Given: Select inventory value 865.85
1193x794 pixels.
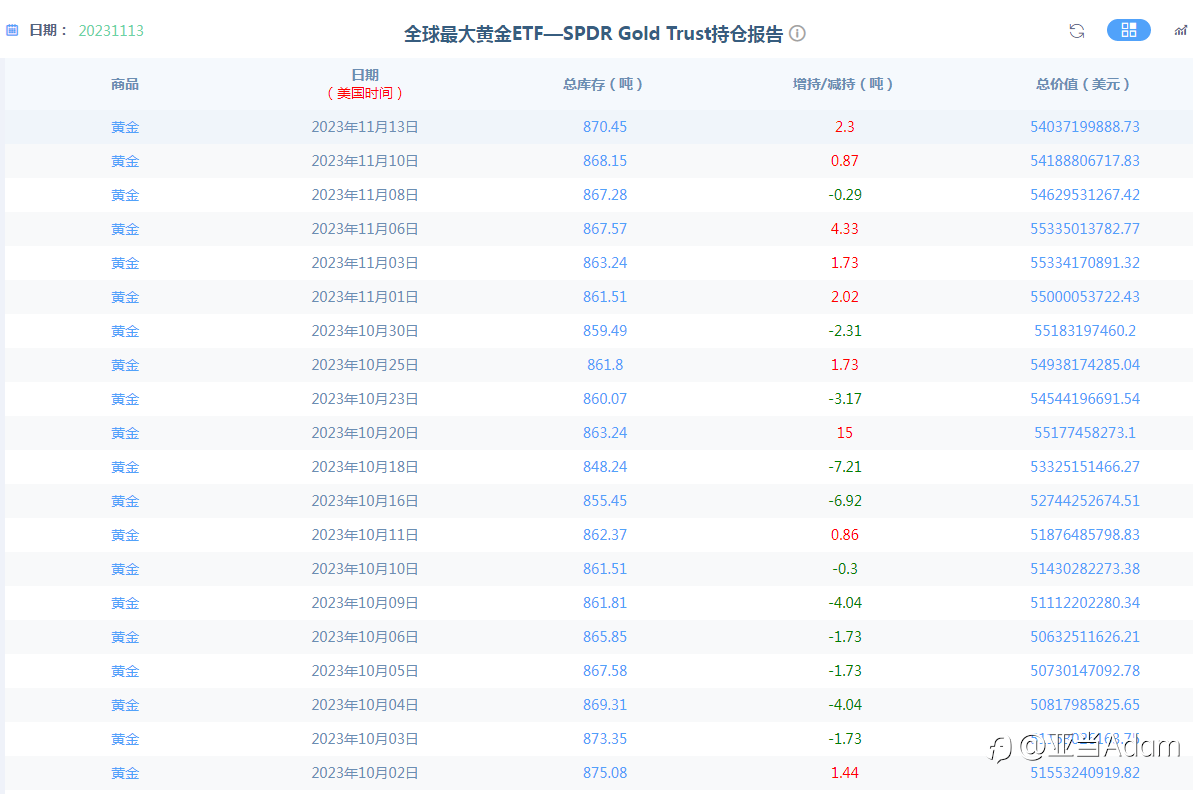Looking at the screenshot, I should (605, 637).
